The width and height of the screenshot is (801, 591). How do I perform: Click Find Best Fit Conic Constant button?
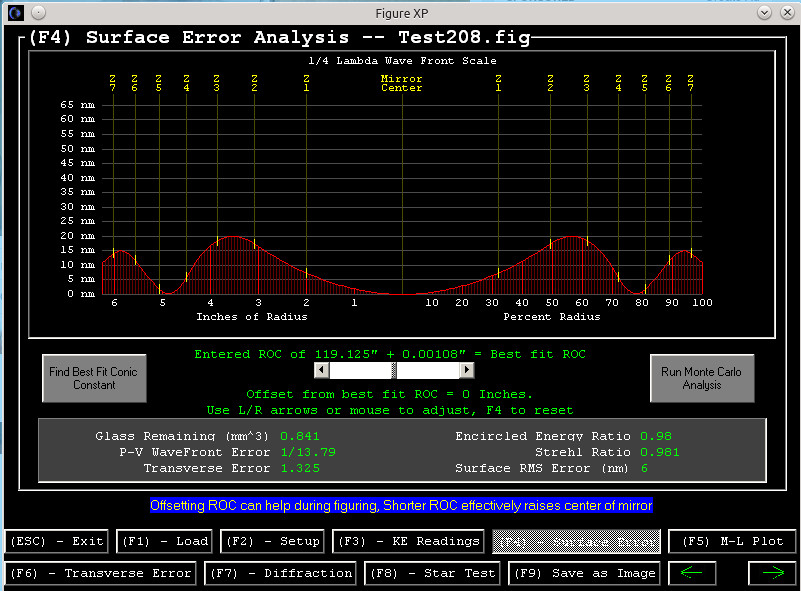(94, 379)
